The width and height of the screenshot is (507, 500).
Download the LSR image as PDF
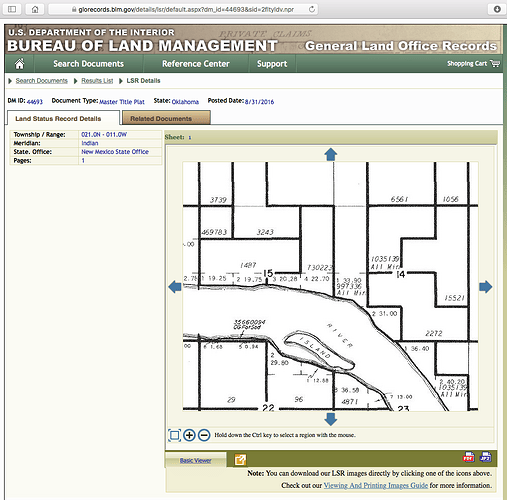(x=468, y=457)
